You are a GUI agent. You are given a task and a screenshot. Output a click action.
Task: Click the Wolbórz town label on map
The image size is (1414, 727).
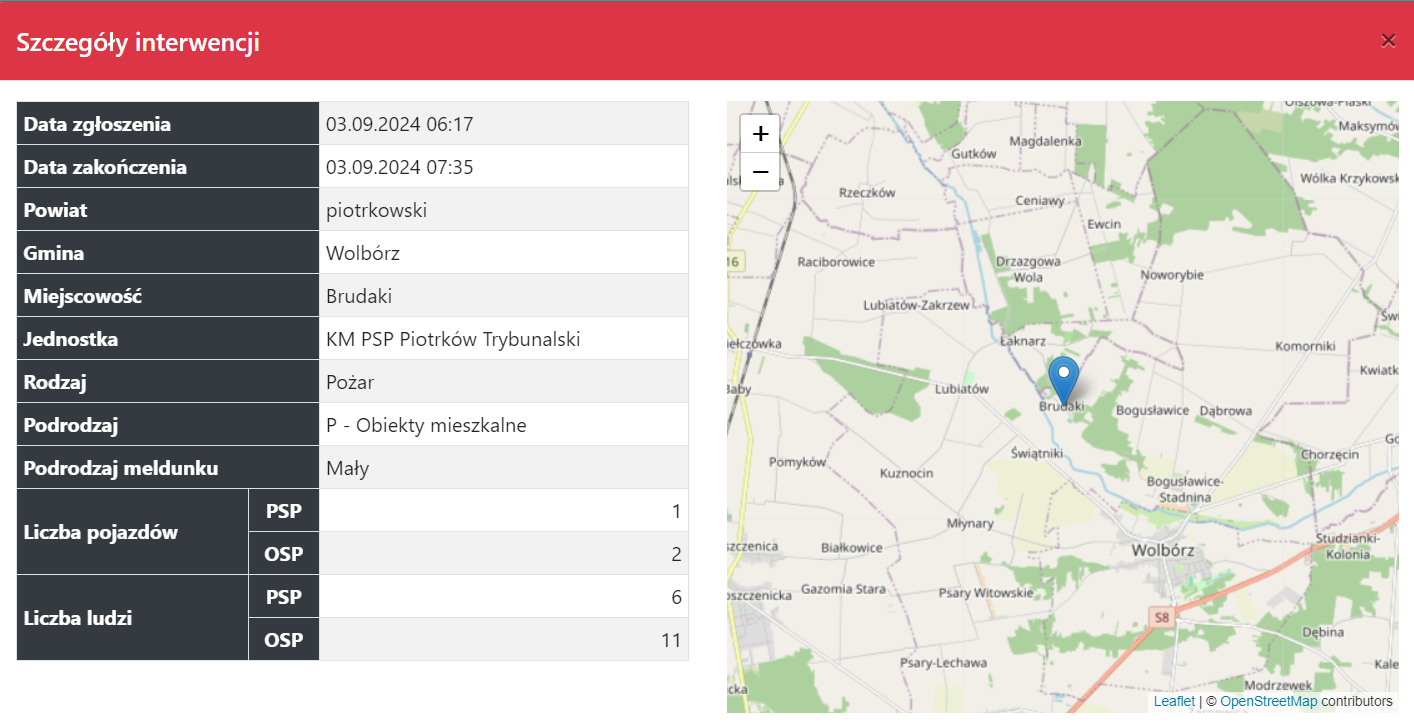coord(1162,550)
